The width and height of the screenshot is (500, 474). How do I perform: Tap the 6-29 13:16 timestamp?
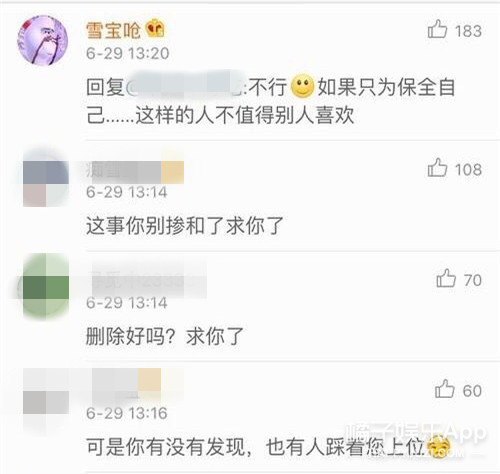click(x=127, y=413)
